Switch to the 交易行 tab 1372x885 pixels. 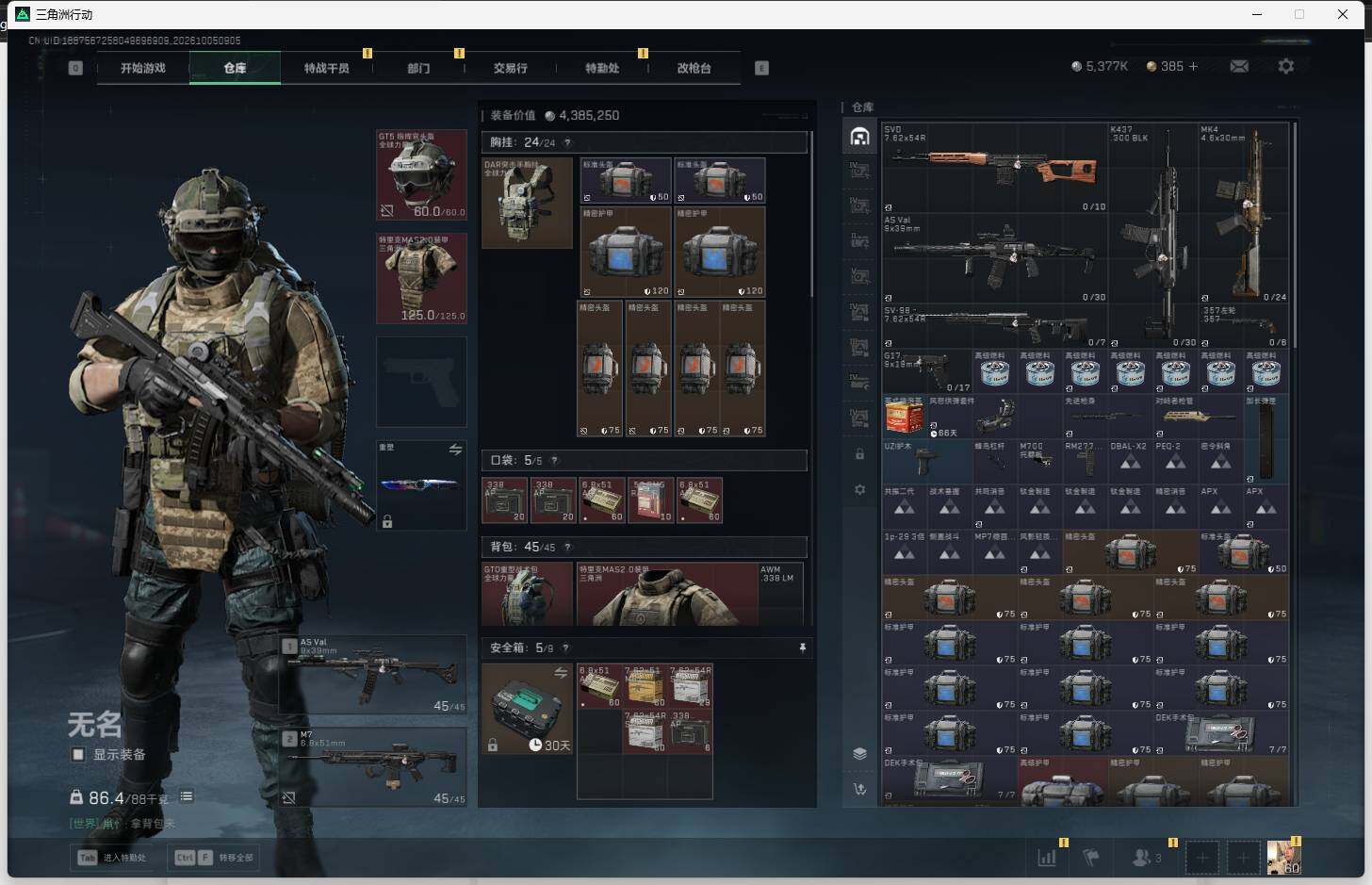510,68
